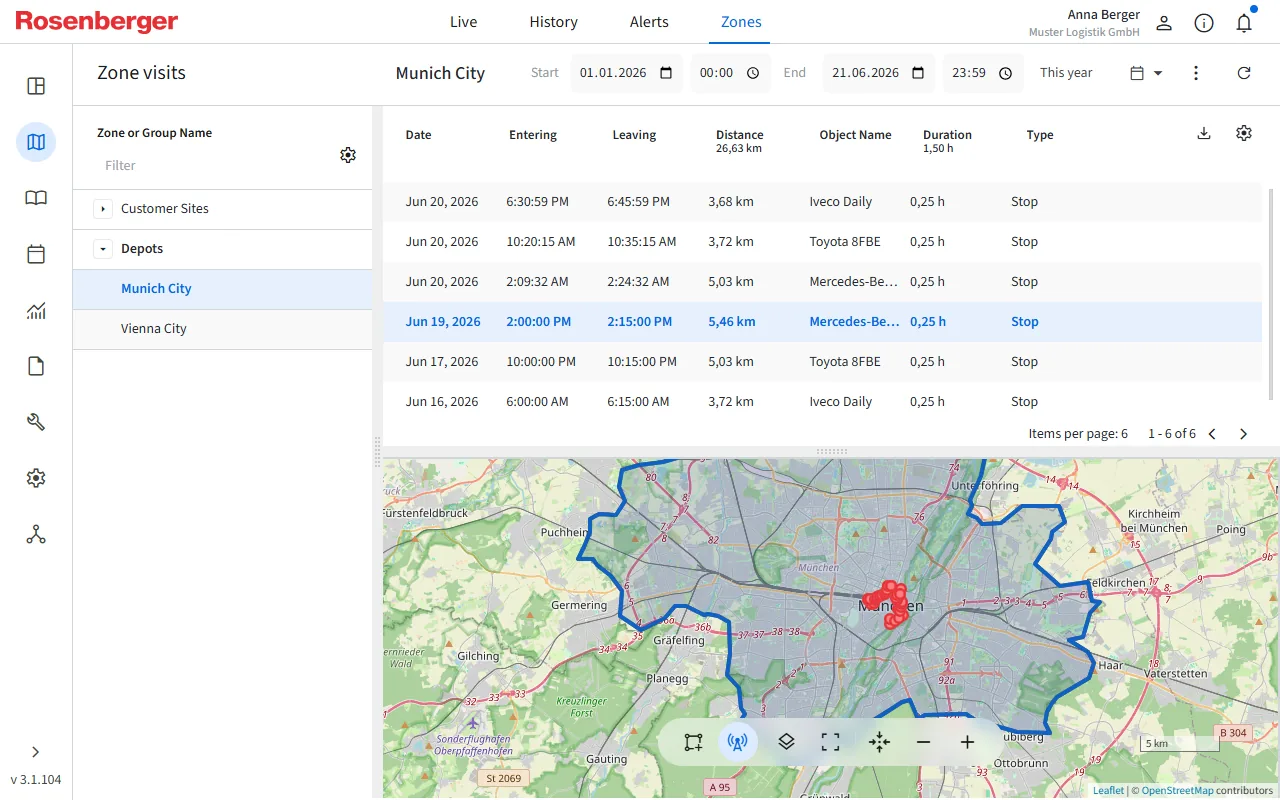Click the Anna Berger user name

pyautogui.click(x=1104, y=15)
